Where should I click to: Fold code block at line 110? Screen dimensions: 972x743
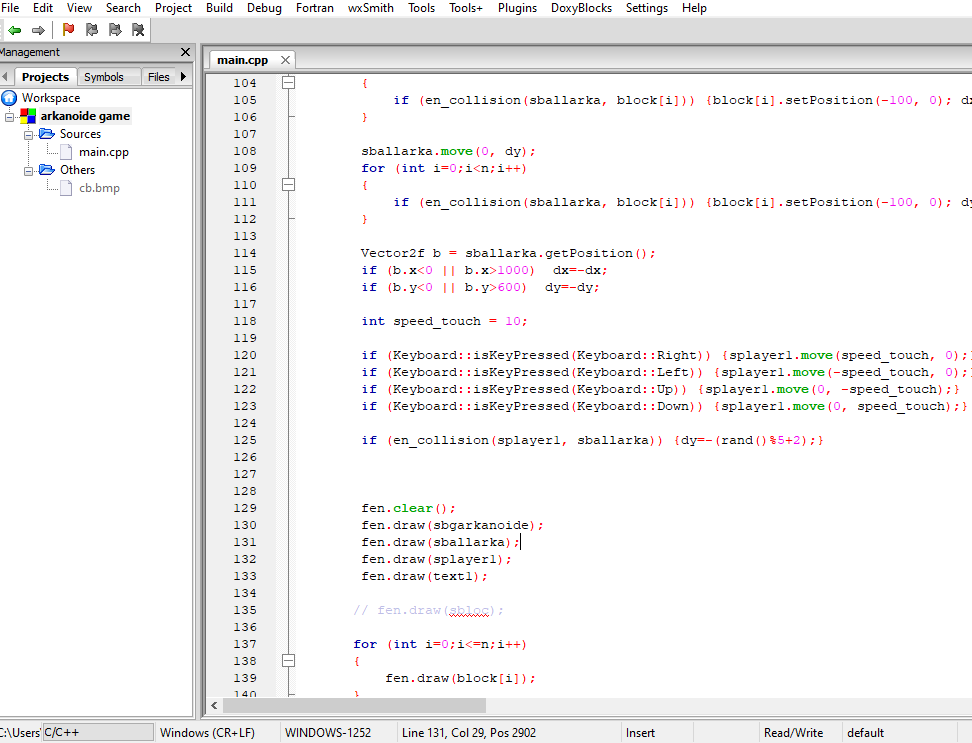click(x=288, y=185)
